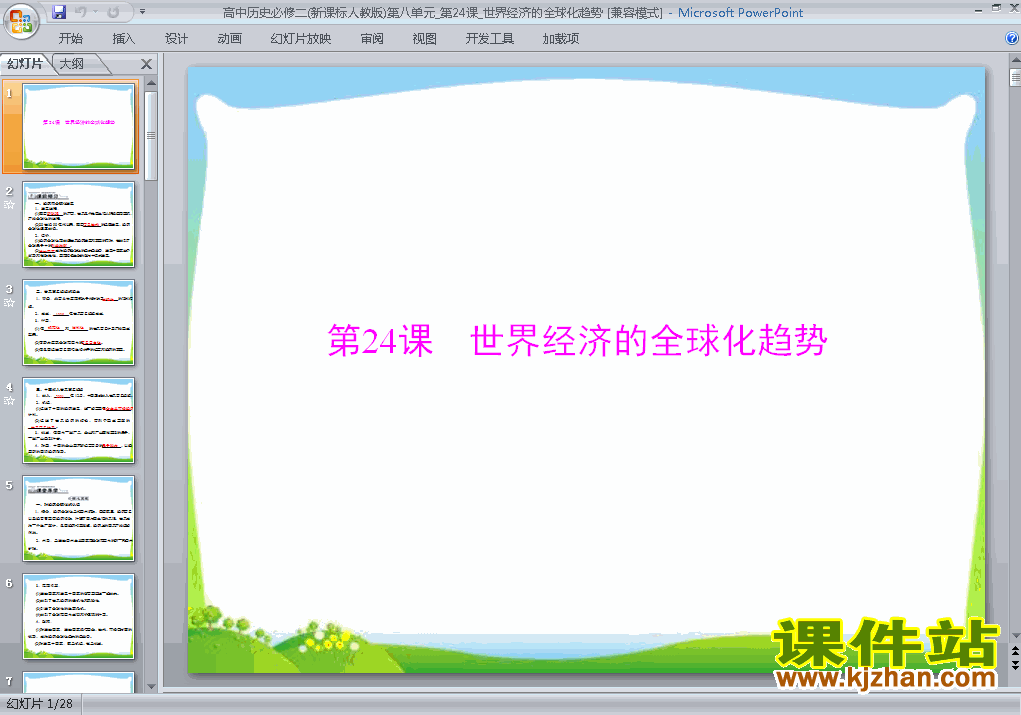Image resolution: width=1021 pixels, height=715 pixels.
Task: Select the 设计 ribbon tab
Action: (176, 38)
